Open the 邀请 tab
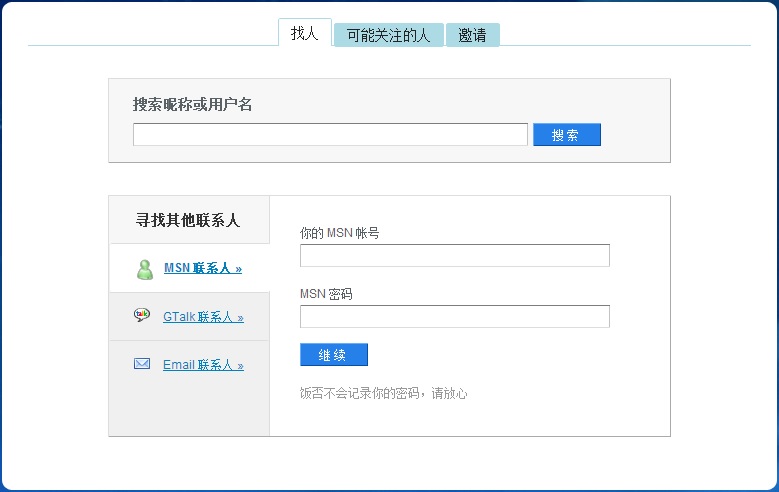 pos(472,35)
